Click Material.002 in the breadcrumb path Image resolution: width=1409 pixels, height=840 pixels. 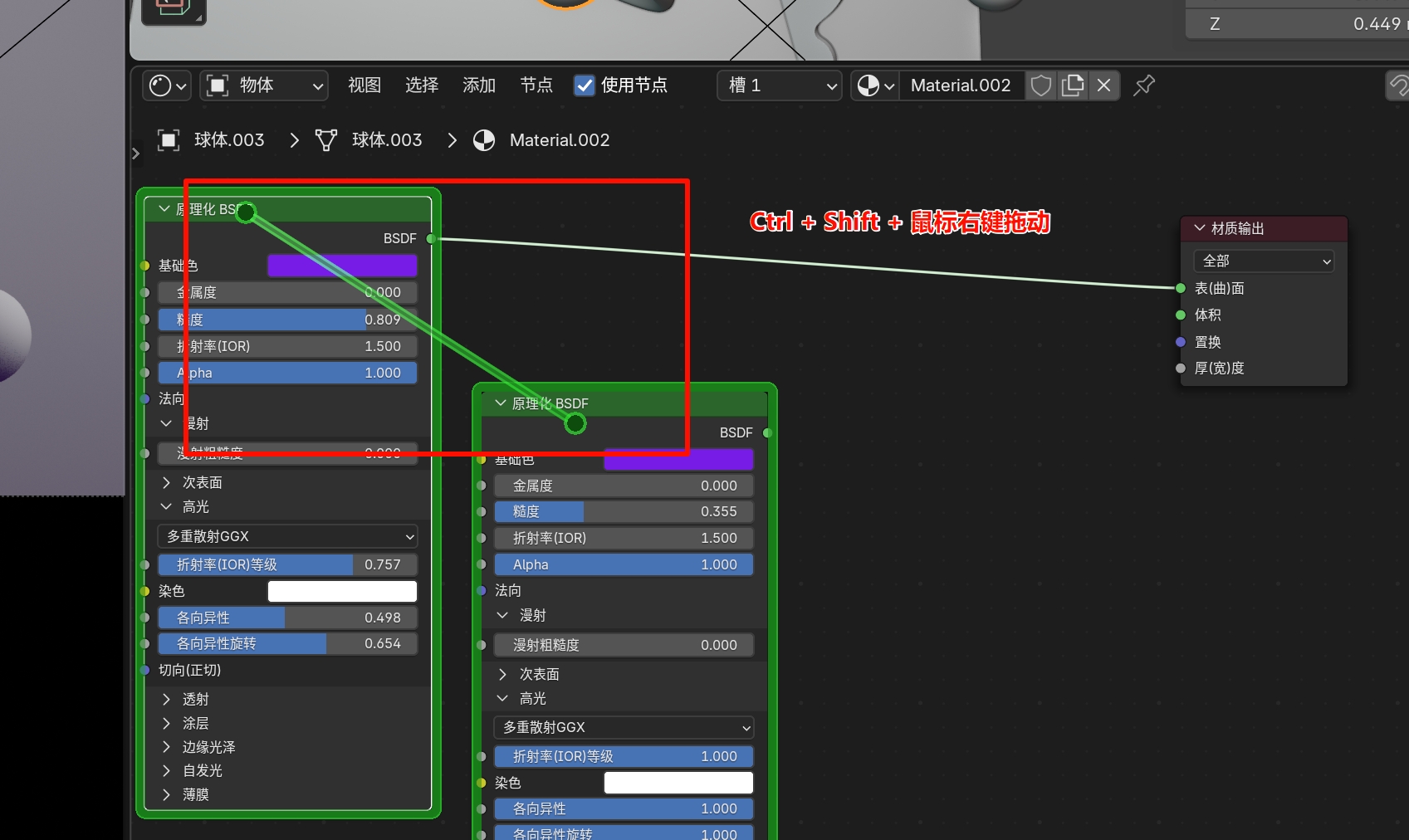(559, 140)
